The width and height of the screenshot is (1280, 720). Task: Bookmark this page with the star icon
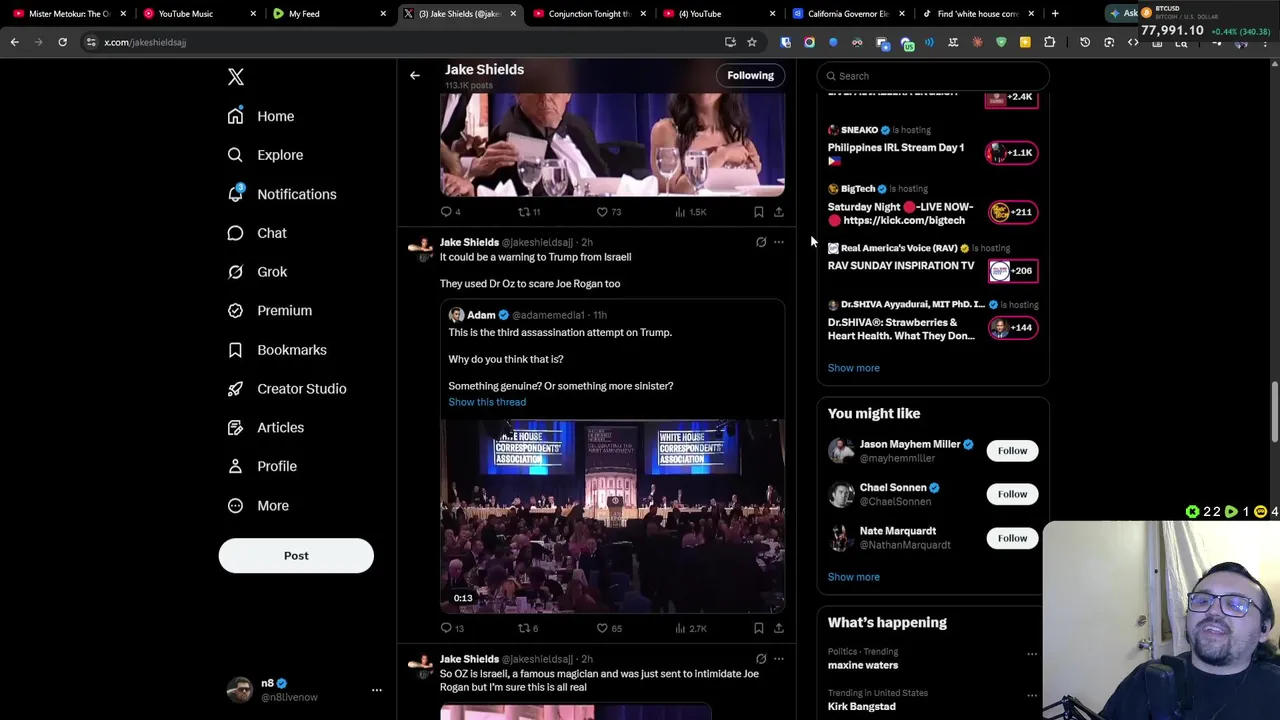(x=752, y=42)
